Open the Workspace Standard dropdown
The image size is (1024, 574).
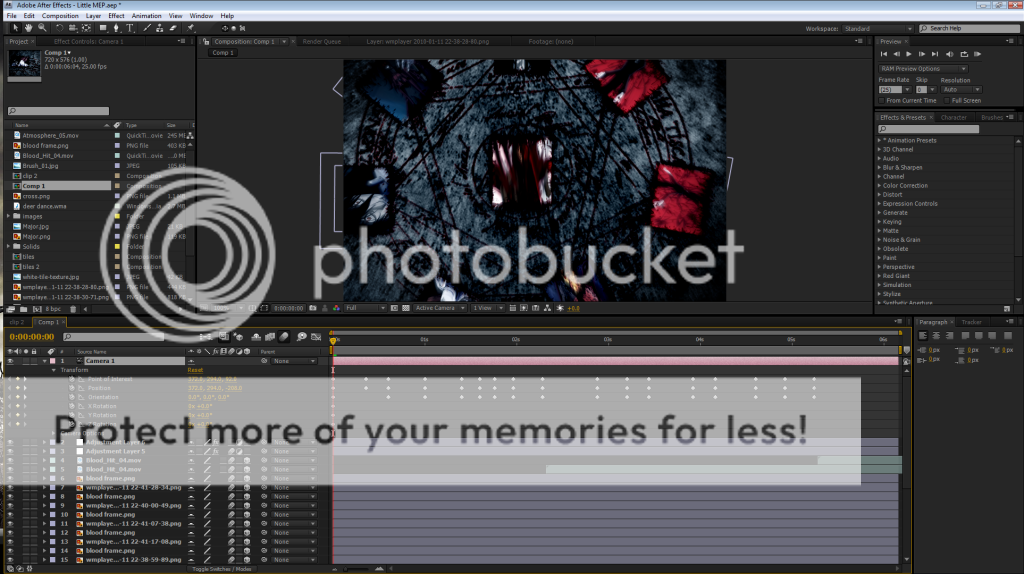click(878, 29)
